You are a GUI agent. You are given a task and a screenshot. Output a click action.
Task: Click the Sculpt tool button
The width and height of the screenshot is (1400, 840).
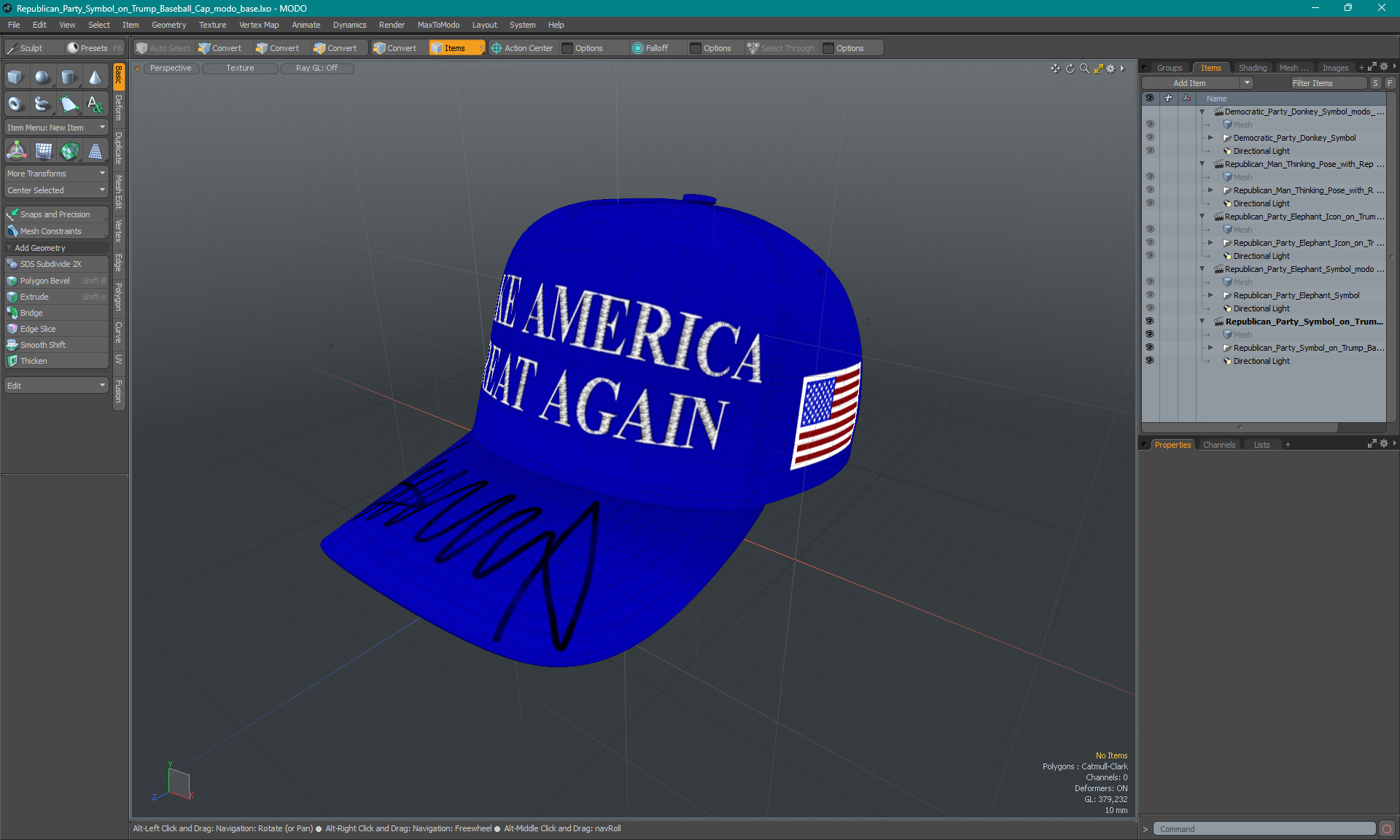[34, 48]
